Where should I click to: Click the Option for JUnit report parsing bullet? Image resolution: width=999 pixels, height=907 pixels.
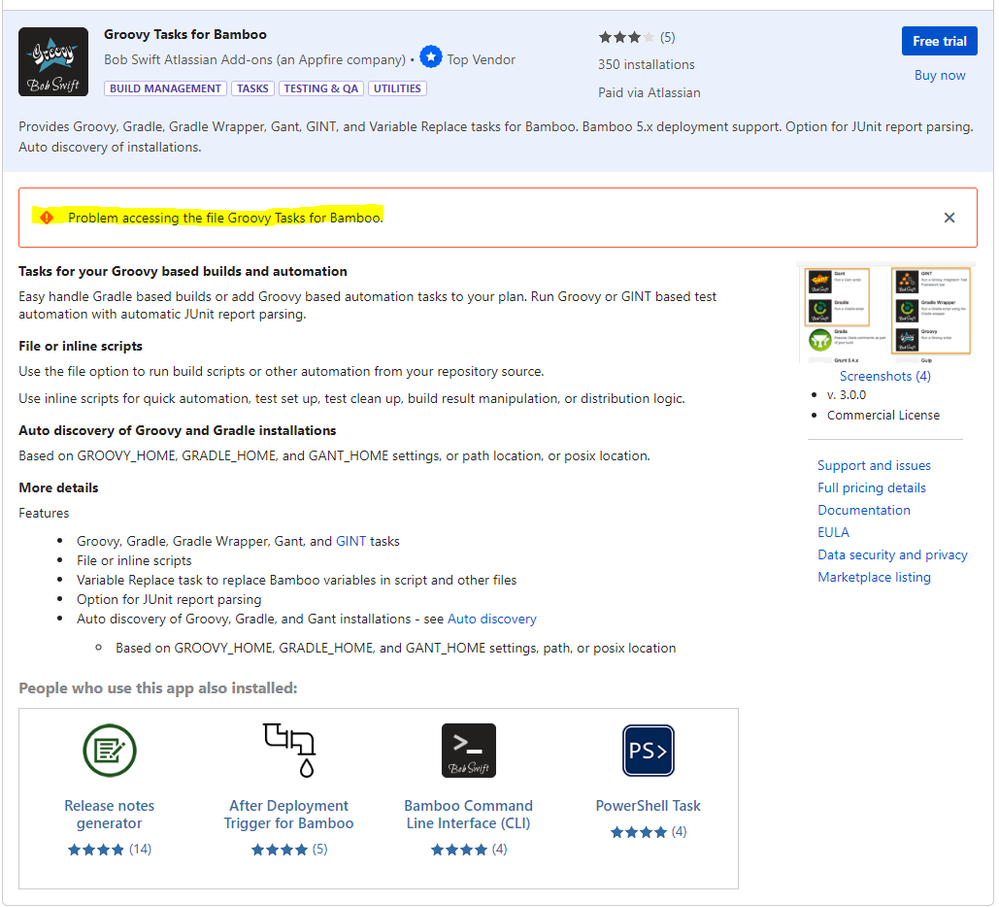coord(169,599)
